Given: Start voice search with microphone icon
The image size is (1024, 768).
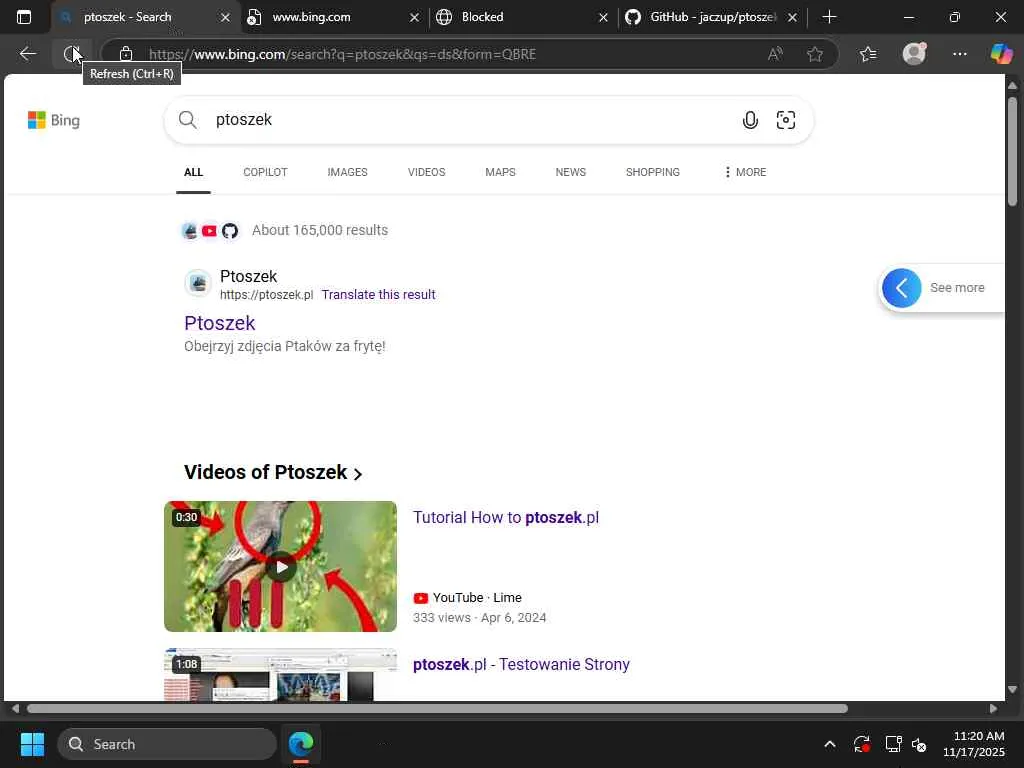Looking at the screenshot, I should click(750, 120).
